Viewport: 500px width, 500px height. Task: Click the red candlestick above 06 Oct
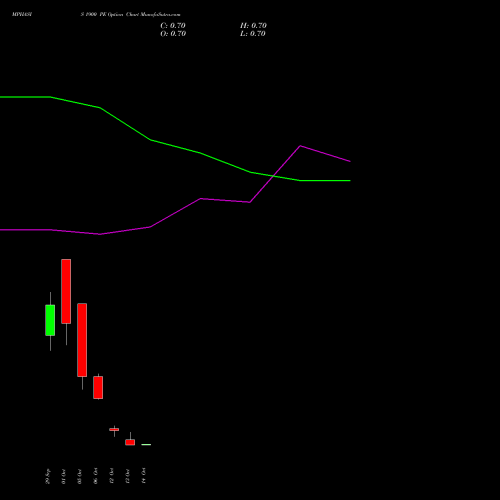pyautogui.click(x=98, y=387)
